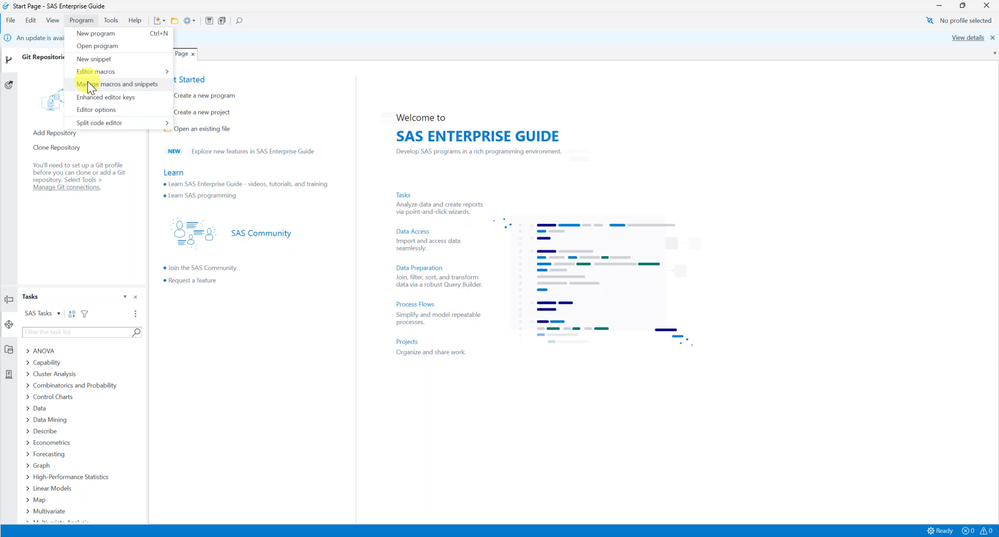Click the gear options toolbar icon
The width and height of the screenshot is (999, 537).
coord(187,20)
